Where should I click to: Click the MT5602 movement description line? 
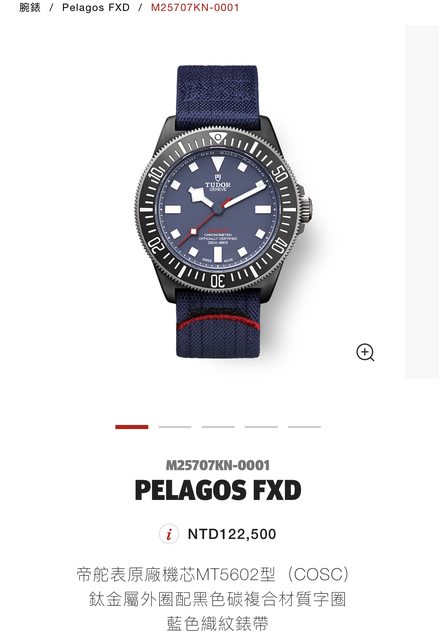click(x=213, y=574)
